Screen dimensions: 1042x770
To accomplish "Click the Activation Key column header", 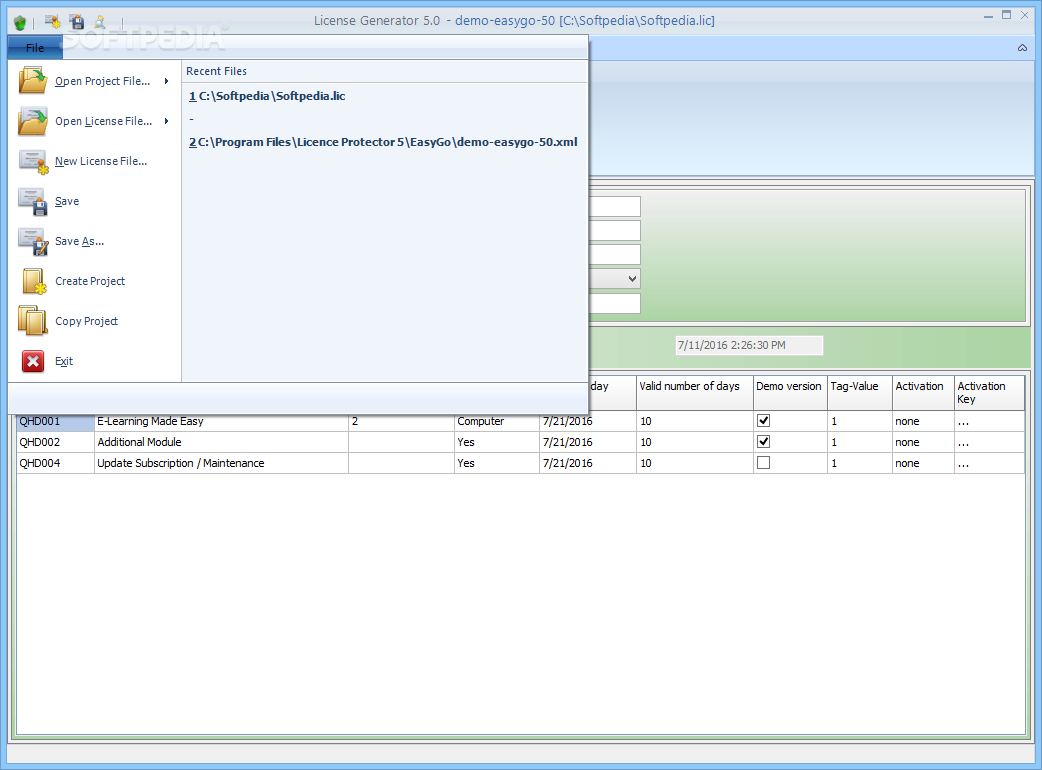I will point(989,393).
